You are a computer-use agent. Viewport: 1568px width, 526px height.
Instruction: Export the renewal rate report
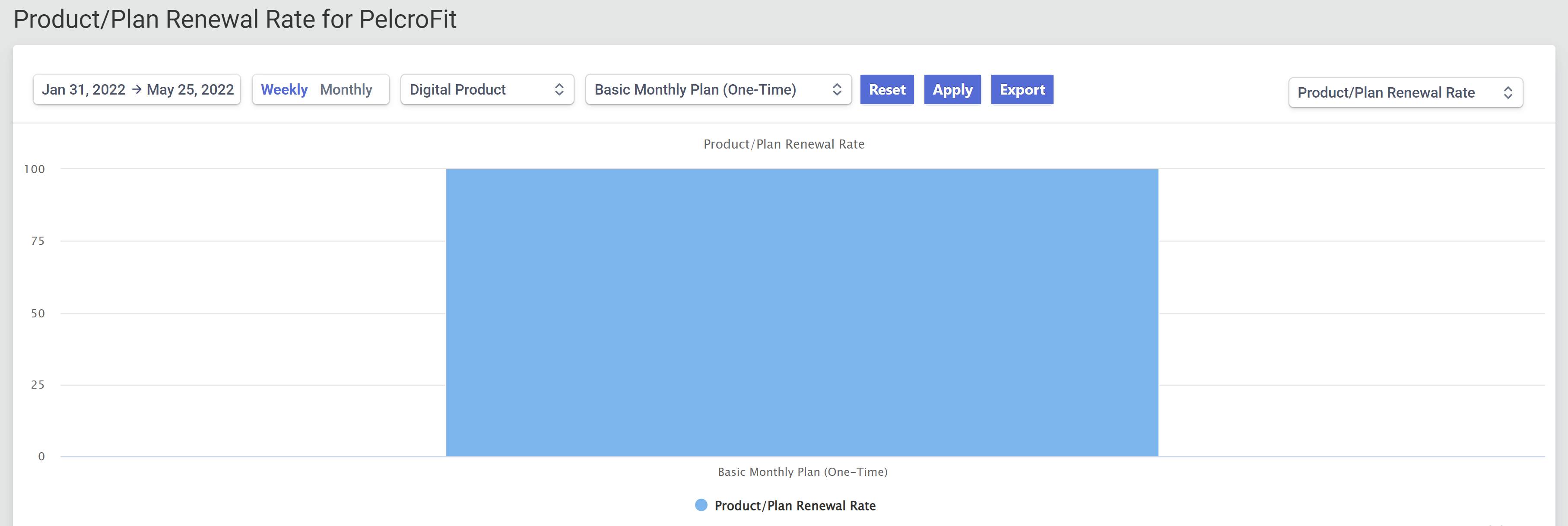(1022, 89)
